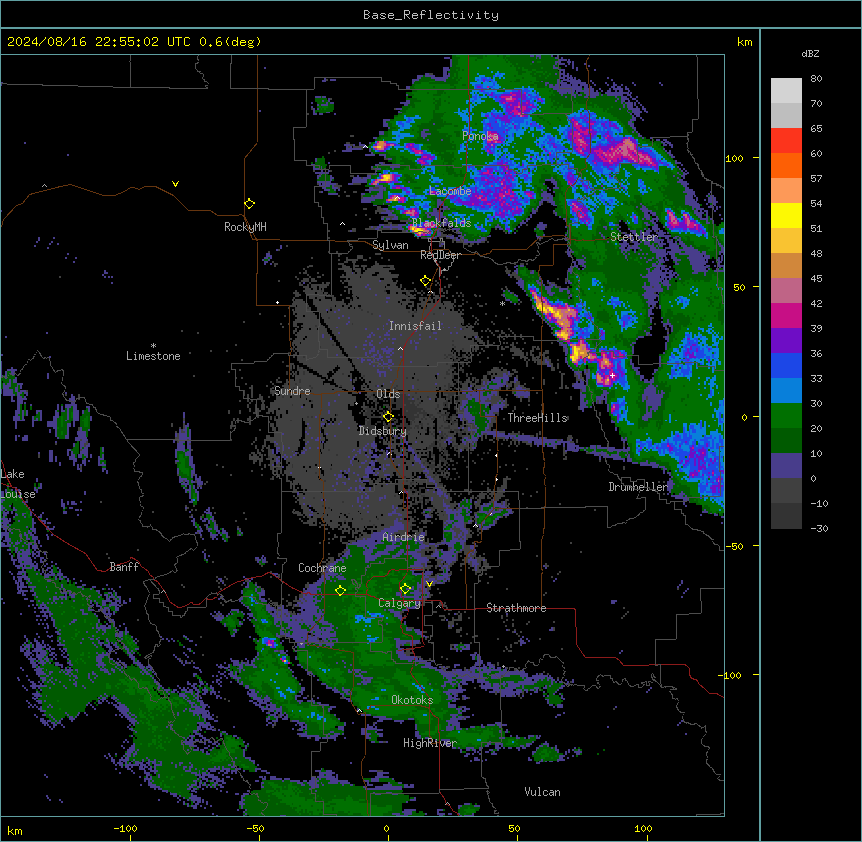Click the RockyMH label
The width and height of the screenshot is (862, 842).
click(x=245, y=227)
